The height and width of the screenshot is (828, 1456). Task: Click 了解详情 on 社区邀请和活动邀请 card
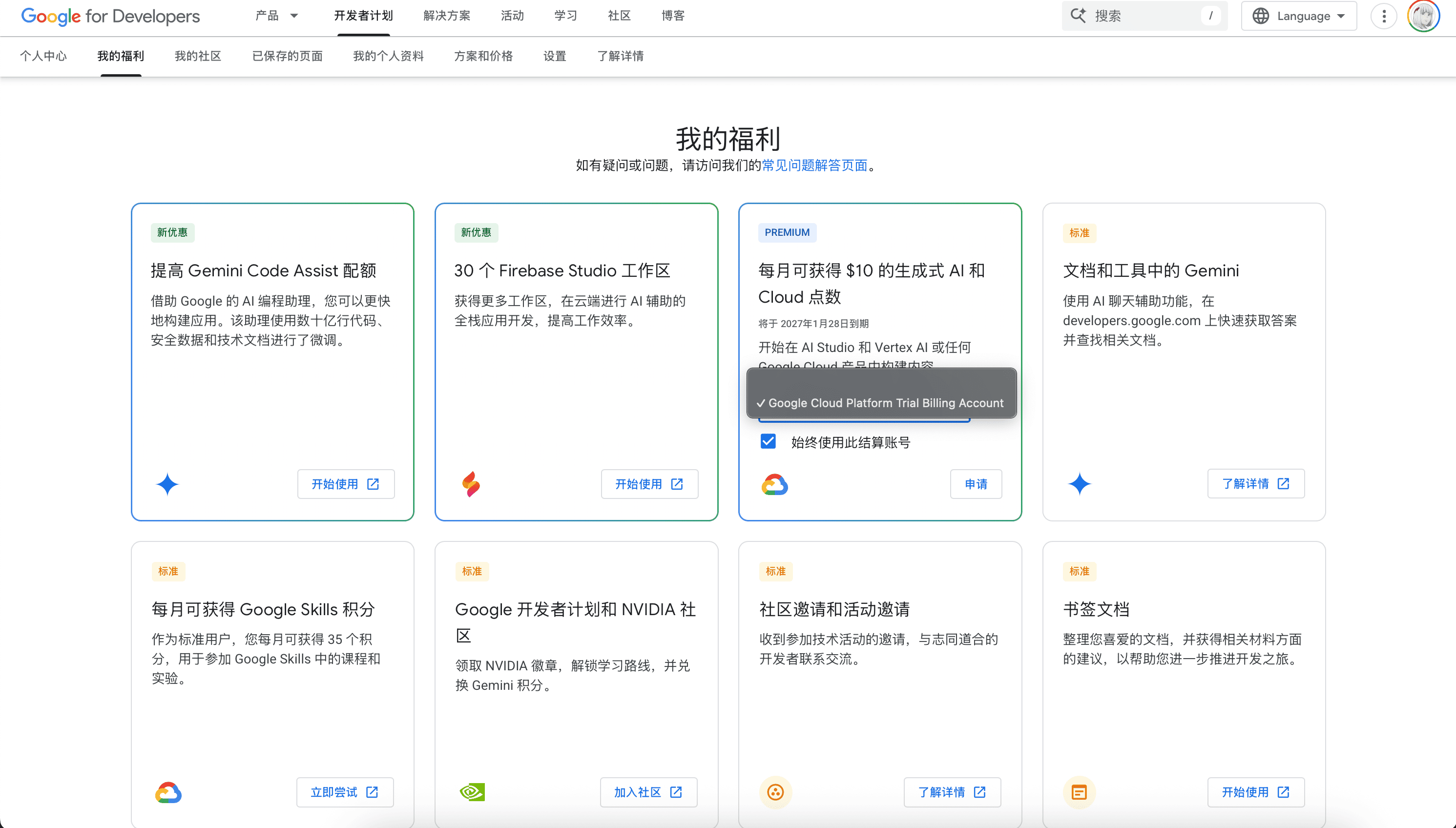click(x=953, y=792)
